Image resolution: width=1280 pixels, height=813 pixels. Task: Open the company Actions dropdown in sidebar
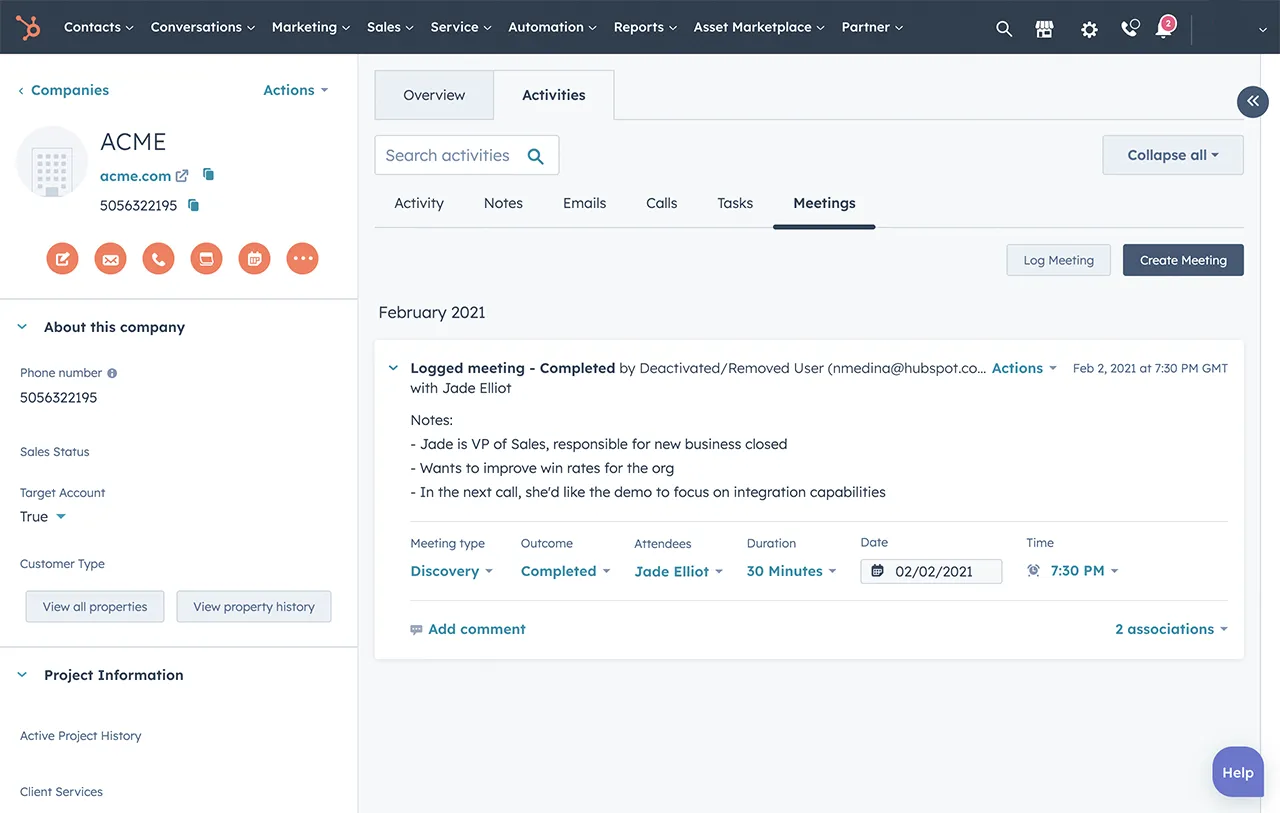(x=295, y=90)
